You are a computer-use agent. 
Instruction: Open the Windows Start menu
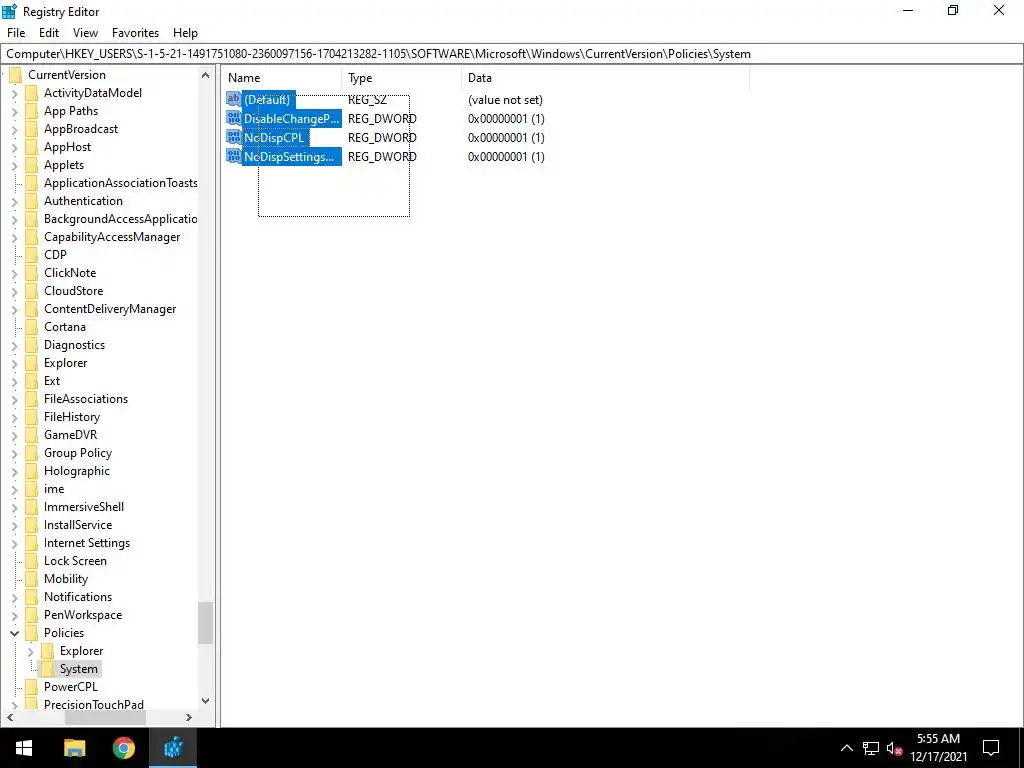[24, 748]
